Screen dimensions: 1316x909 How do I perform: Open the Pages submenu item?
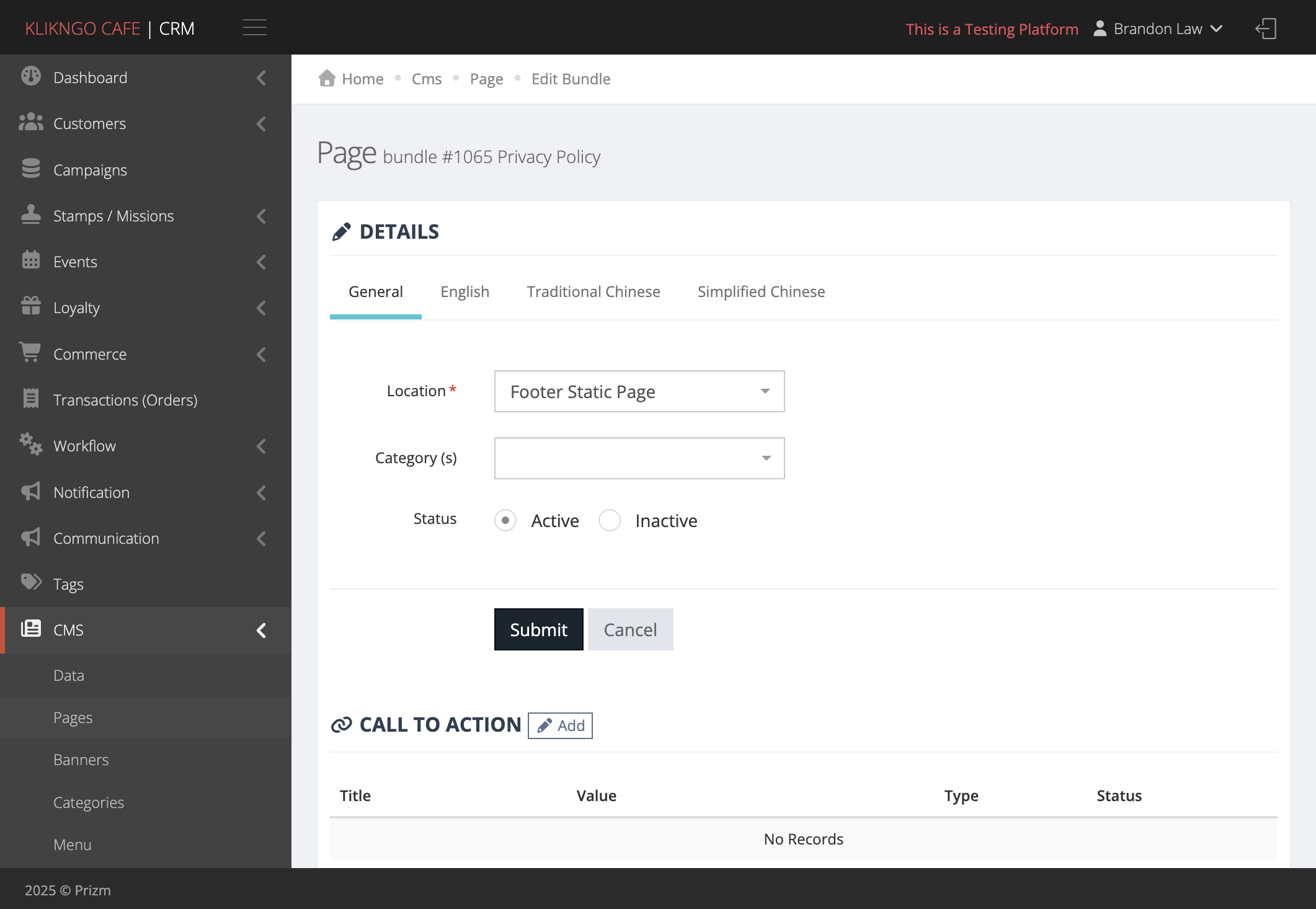click(73, 717)
